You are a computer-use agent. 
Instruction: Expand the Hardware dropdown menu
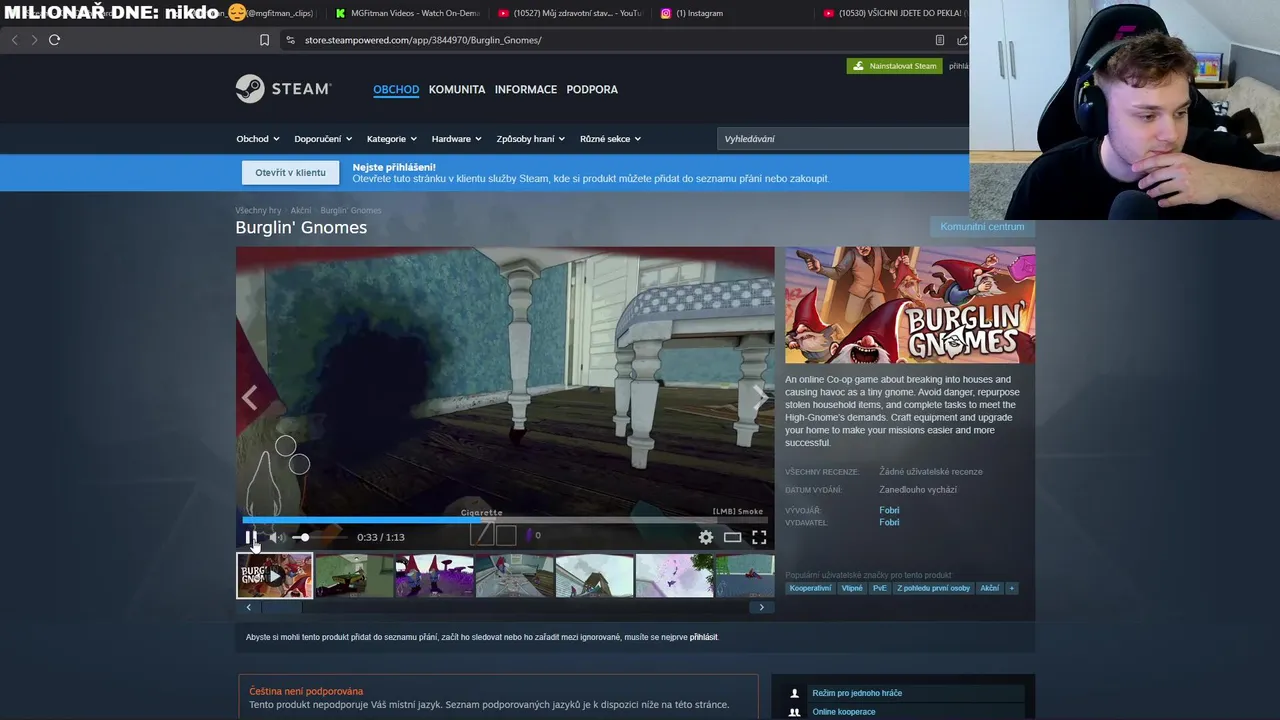[457, 139]
